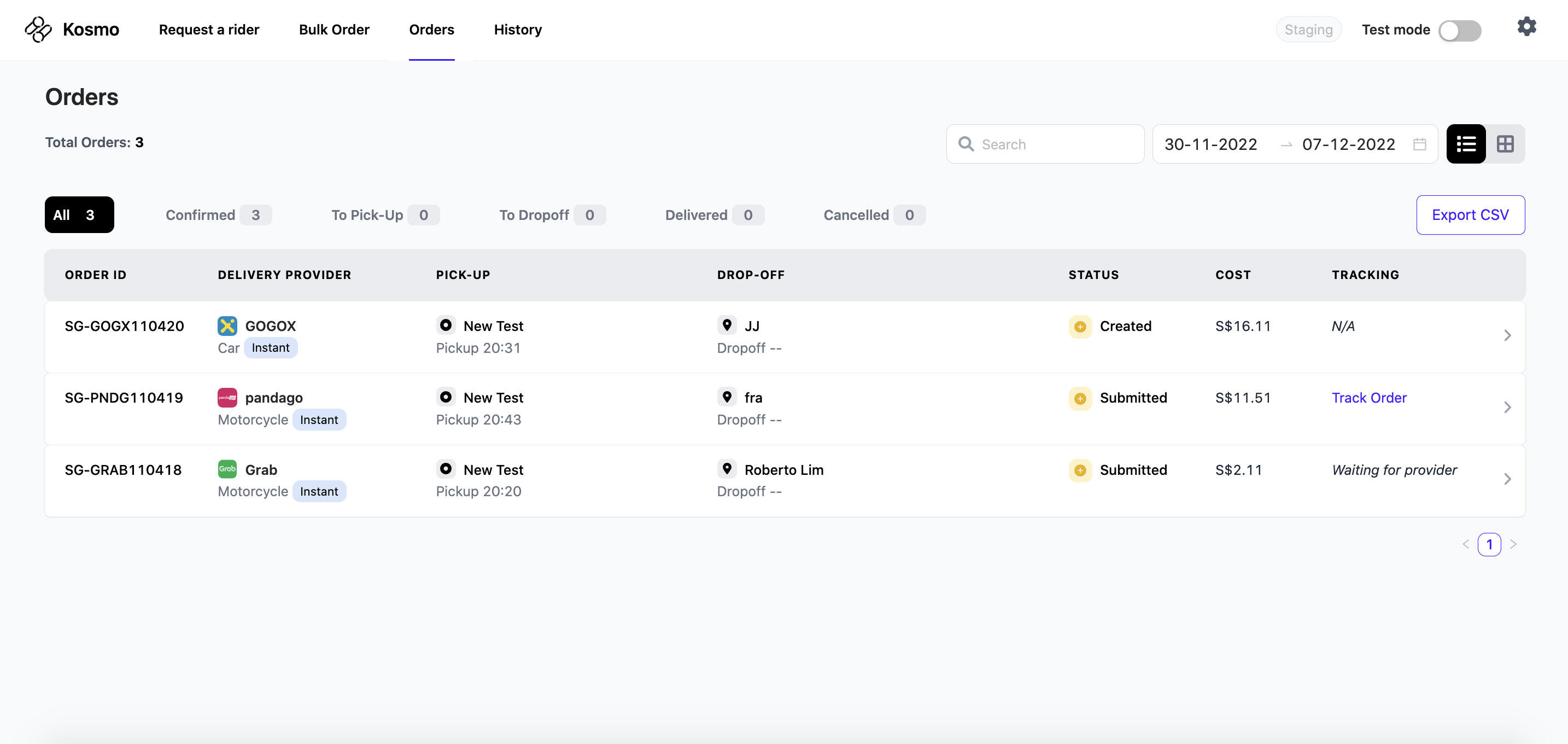Switch to grid view layout

pos(1505,144)
